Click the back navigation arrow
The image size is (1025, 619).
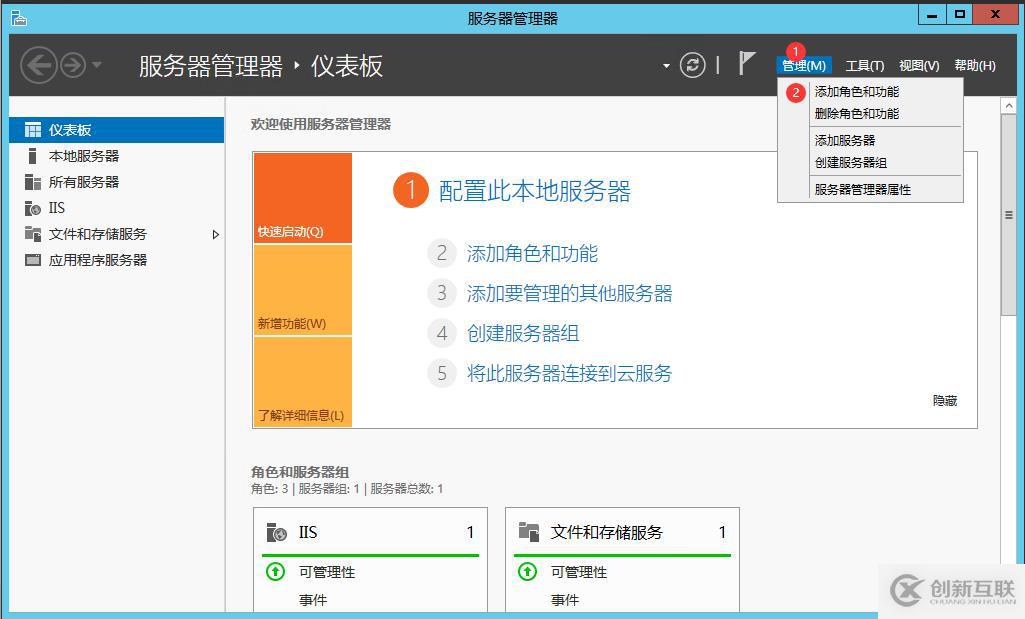tap(40, 64)
